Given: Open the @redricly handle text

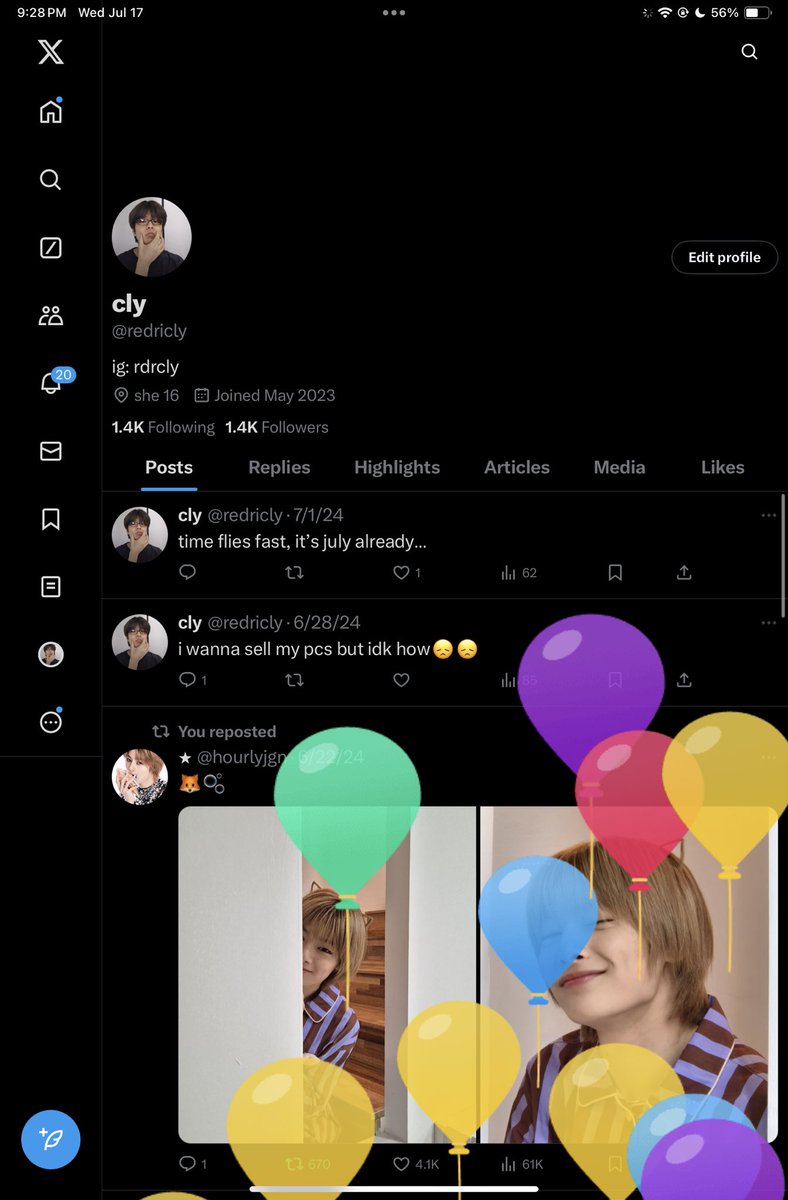Looking at the screenshot, I should [149, 331].
